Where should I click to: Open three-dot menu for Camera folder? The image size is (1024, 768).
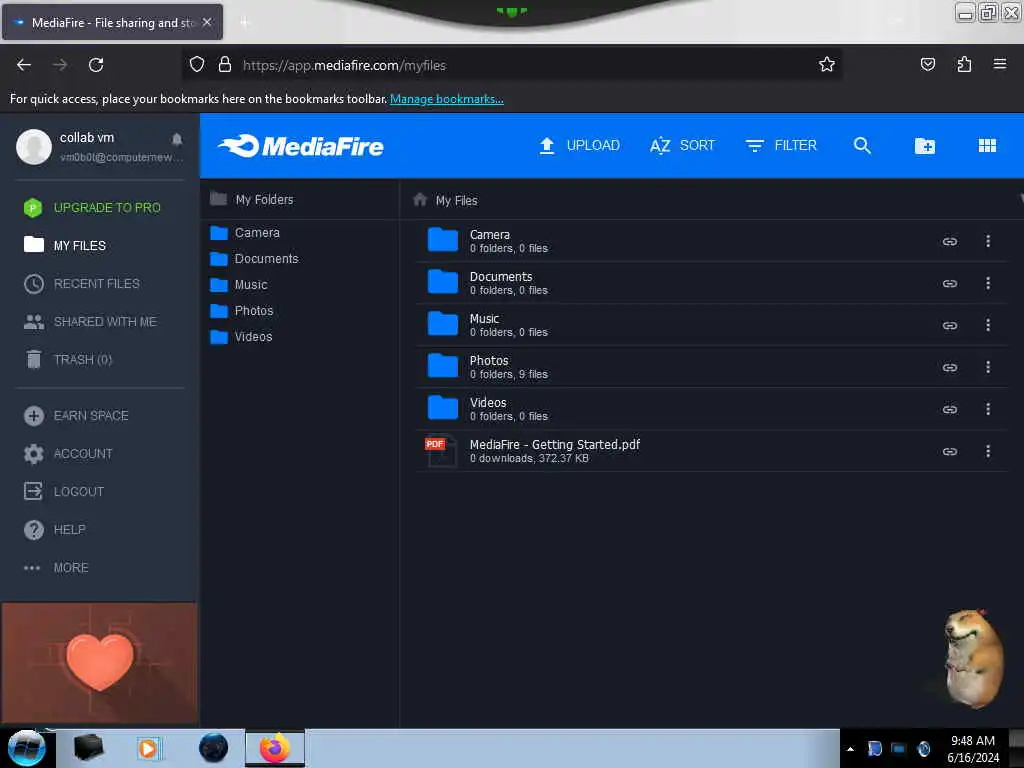(x=987, y=241)
